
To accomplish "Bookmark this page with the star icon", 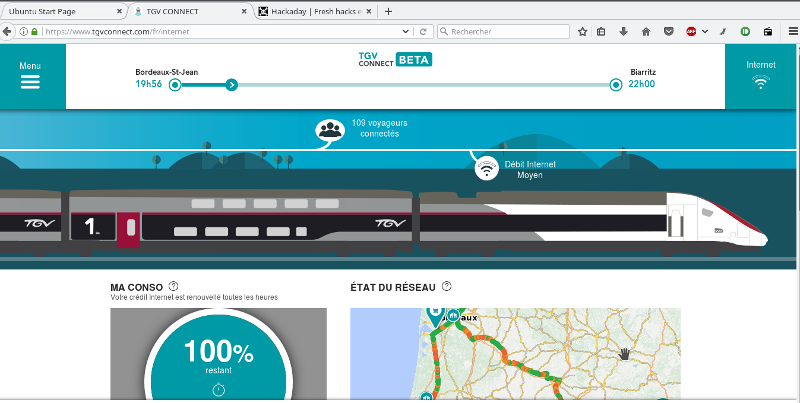I will point(582,32).
